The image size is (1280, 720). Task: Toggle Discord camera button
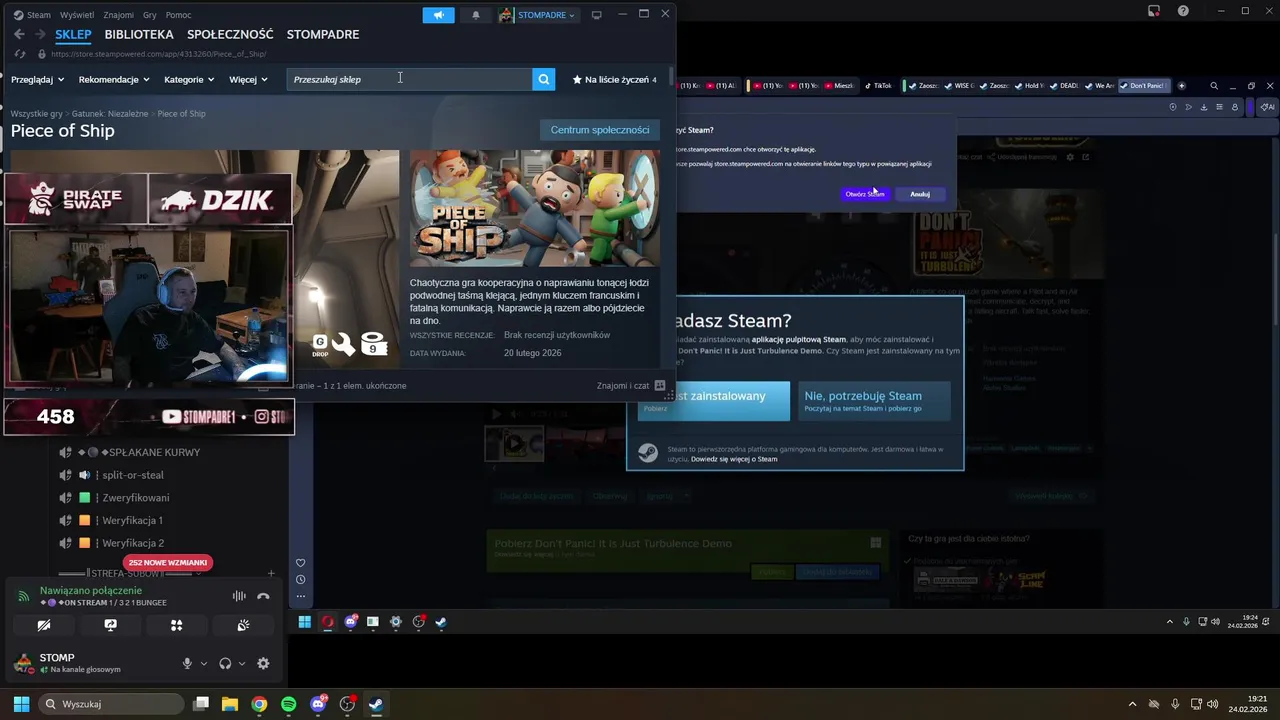[x=44, y=625]
